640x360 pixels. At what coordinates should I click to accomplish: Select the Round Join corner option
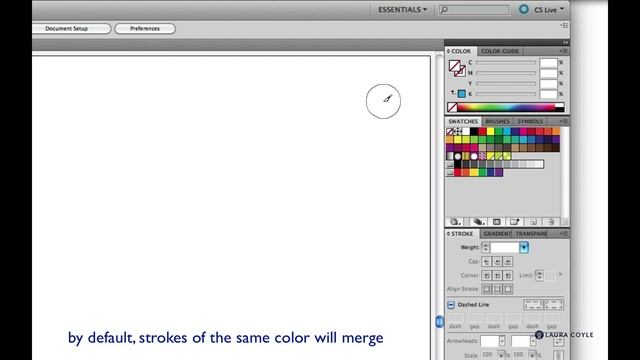click(497, 276)
